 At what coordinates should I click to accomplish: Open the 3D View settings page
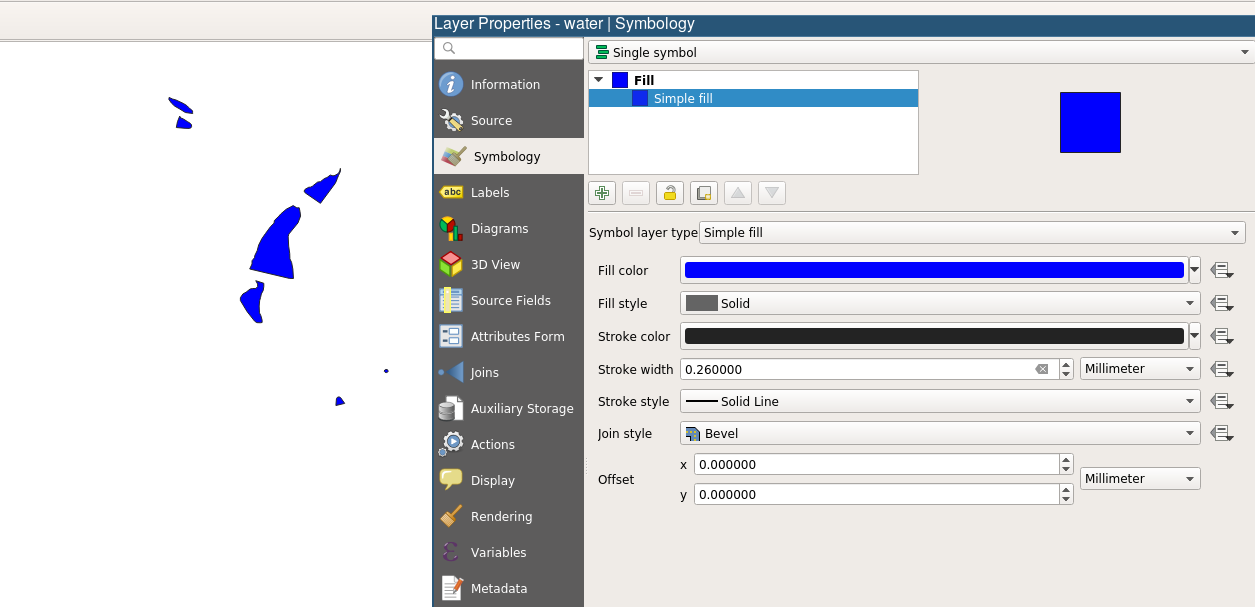(x=495, y=265)
